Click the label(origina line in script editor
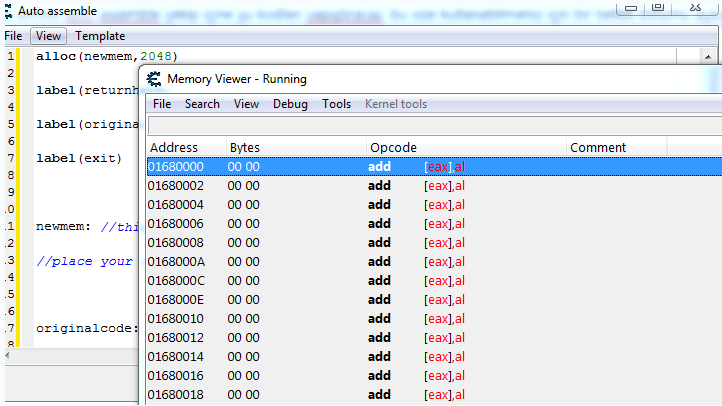This screenshot has width=722, height=406. (x=87, y=124)
